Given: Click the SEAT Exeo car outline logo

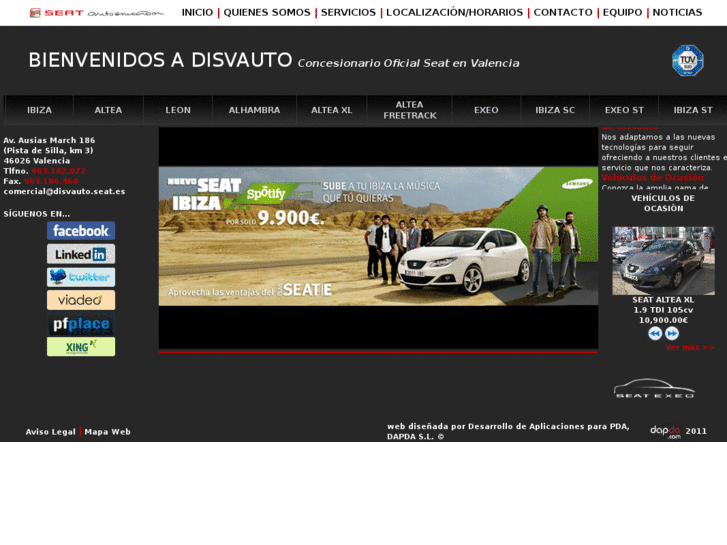Looking at the screenshot, I should 654,389.
